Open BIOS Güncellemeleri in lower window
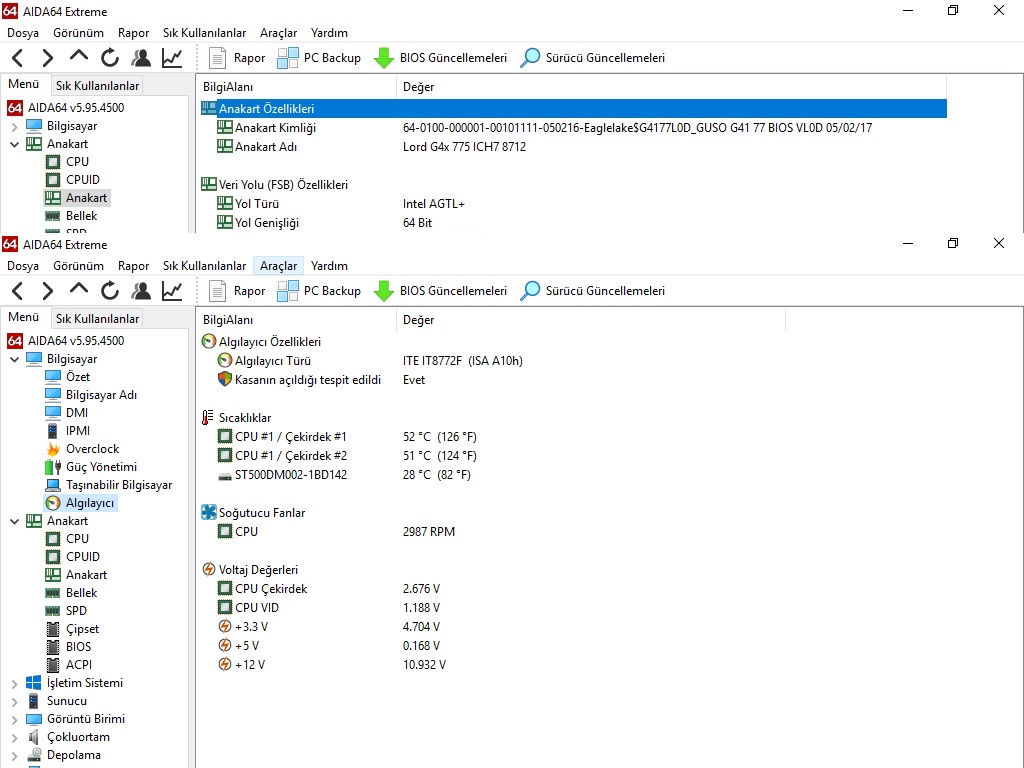Image resolution: width=1024 pixels, height=768 pixels. point(440,291)
